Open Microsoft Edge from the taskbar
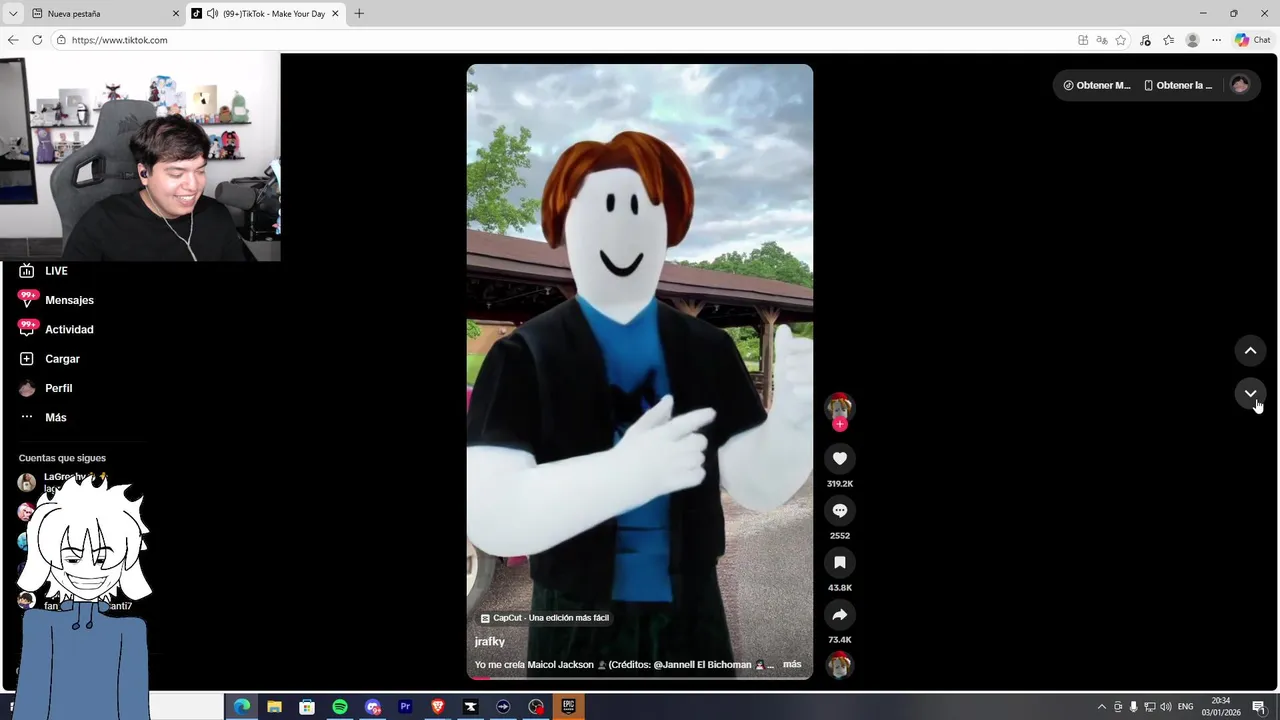The image size is (1280, 720). pyautogui.click(x=242, y=707)
